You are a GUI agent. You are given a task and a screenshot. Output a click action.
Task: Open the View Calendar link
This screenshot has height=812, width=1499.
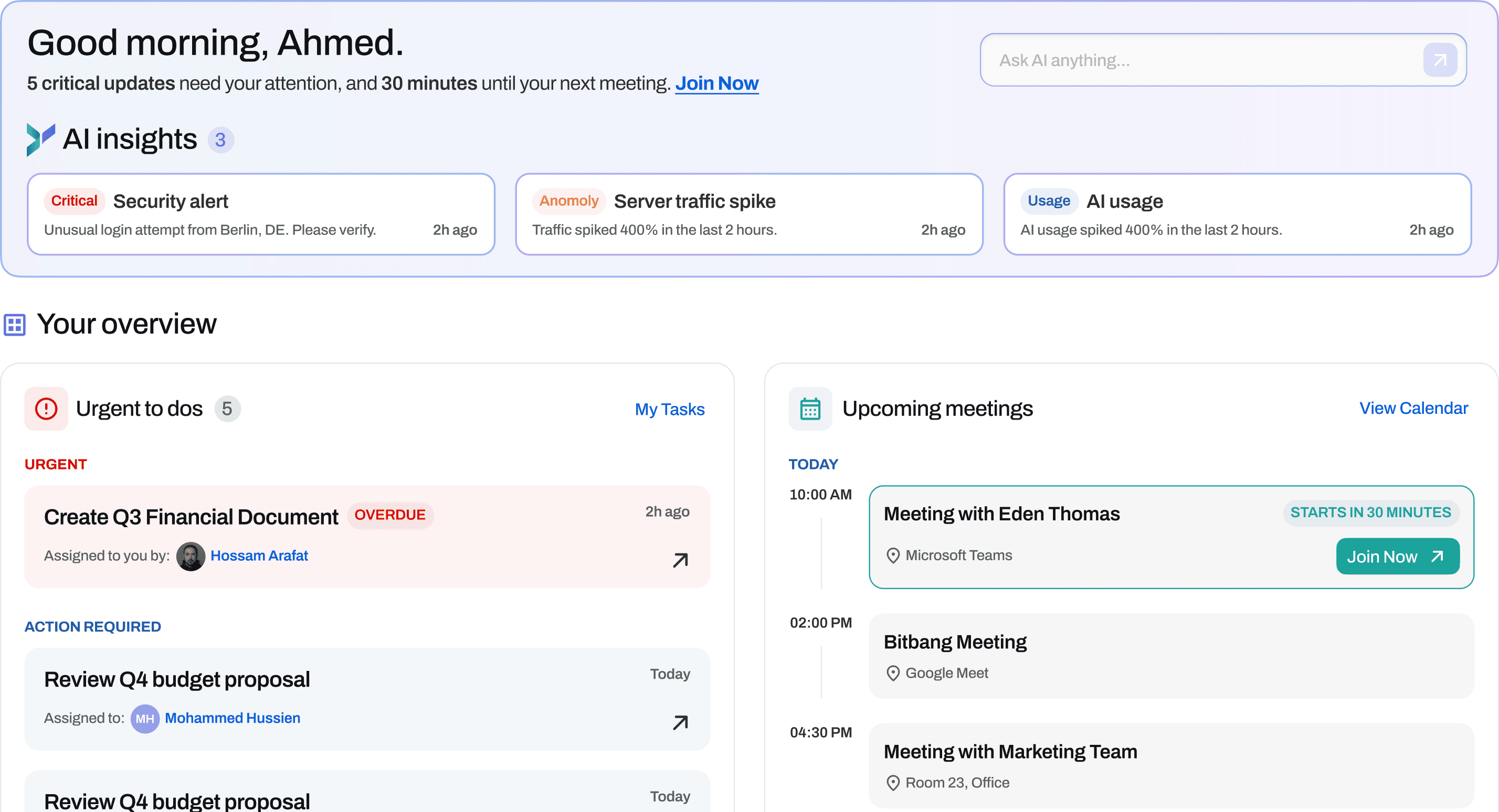tap(1413, 408)
